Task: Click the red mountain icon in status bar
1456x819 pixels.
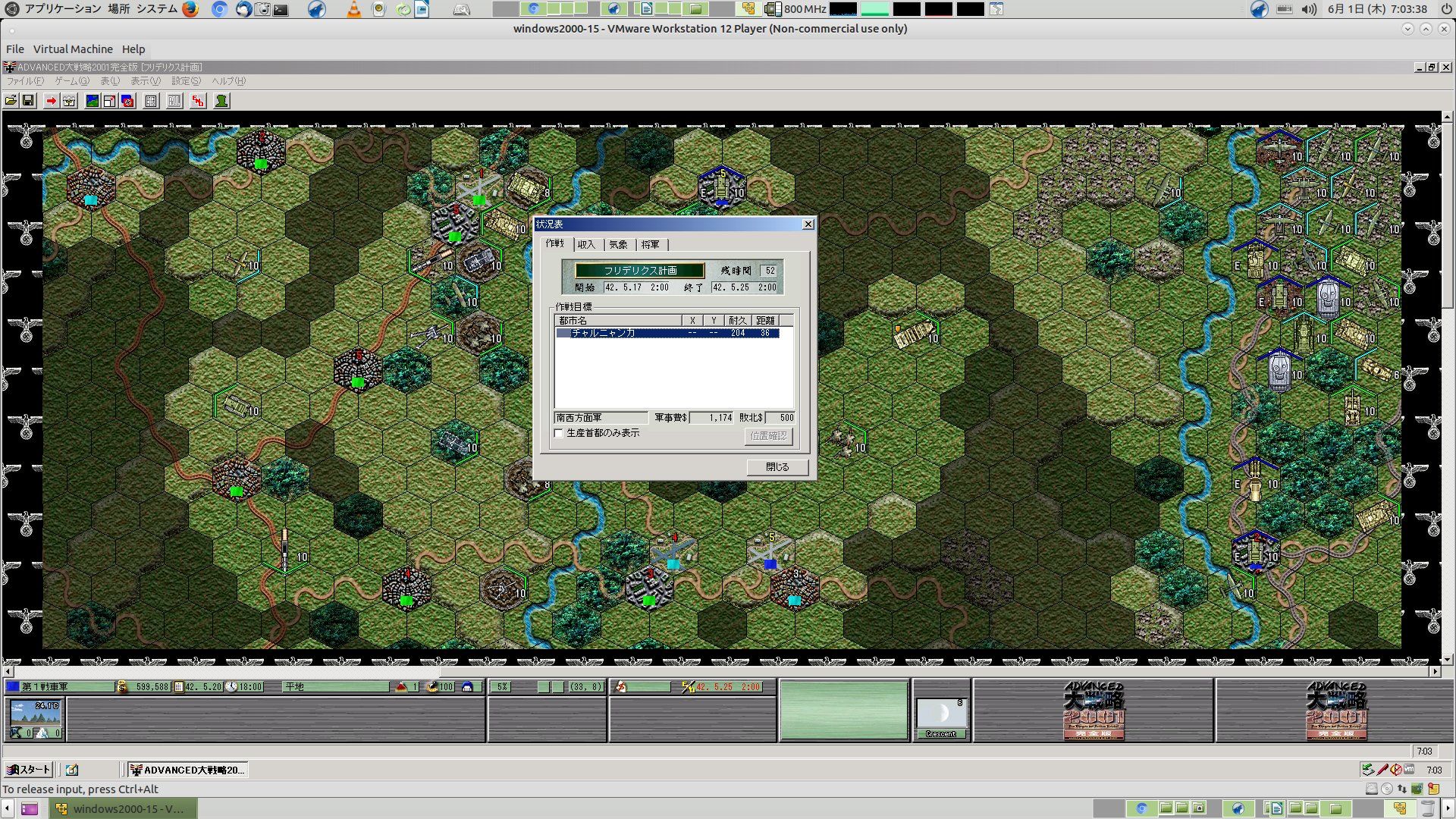Action: pos(402,687)
